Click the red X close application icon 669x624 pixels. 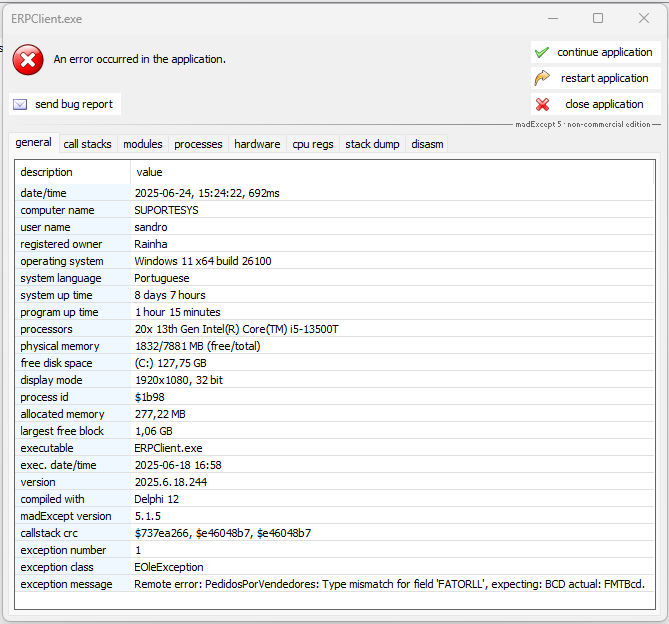coord(542,104)
